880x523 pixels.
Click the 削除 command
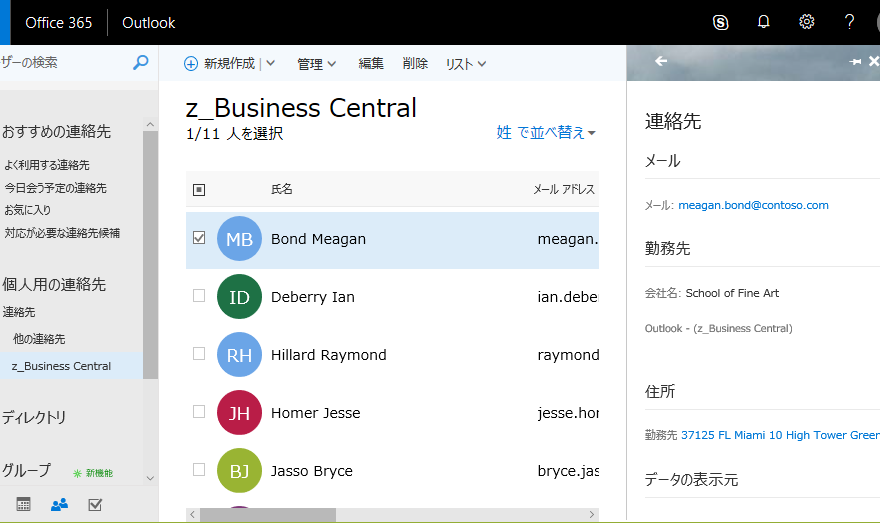point(415,63)
